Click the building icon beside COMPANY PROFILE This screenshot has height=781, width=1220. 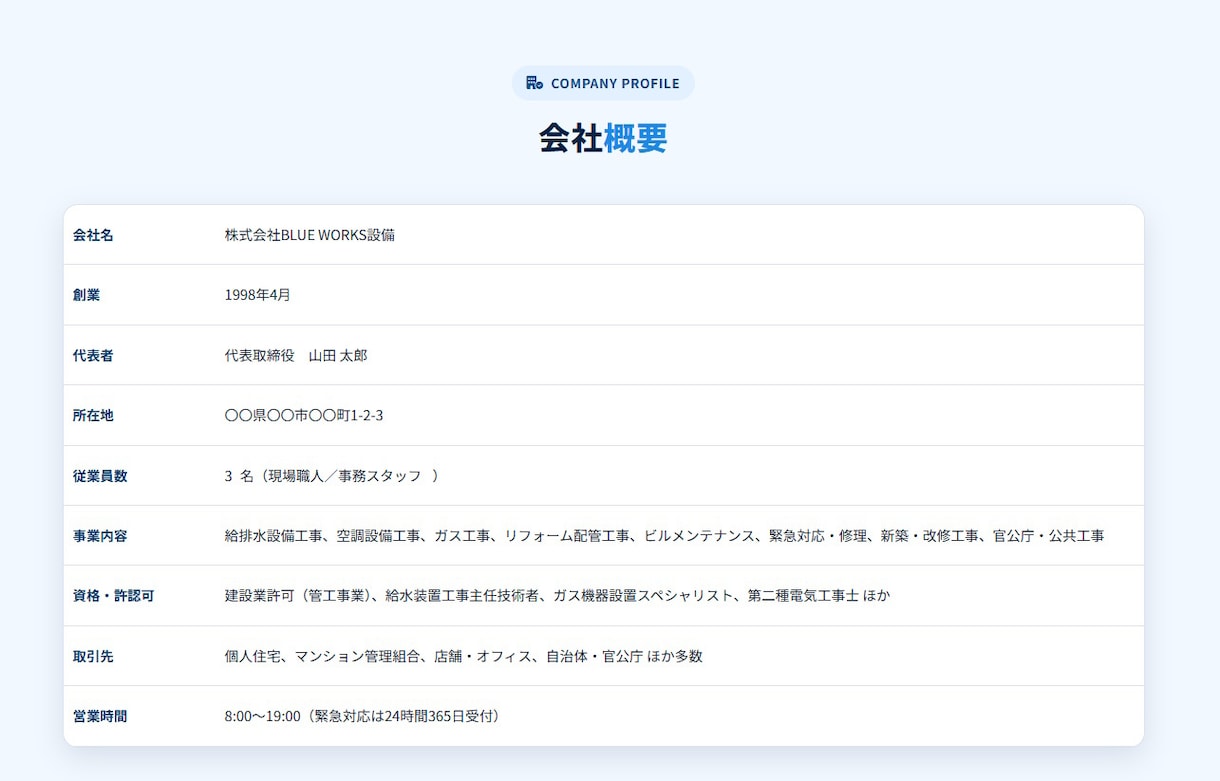click(534, 83)
